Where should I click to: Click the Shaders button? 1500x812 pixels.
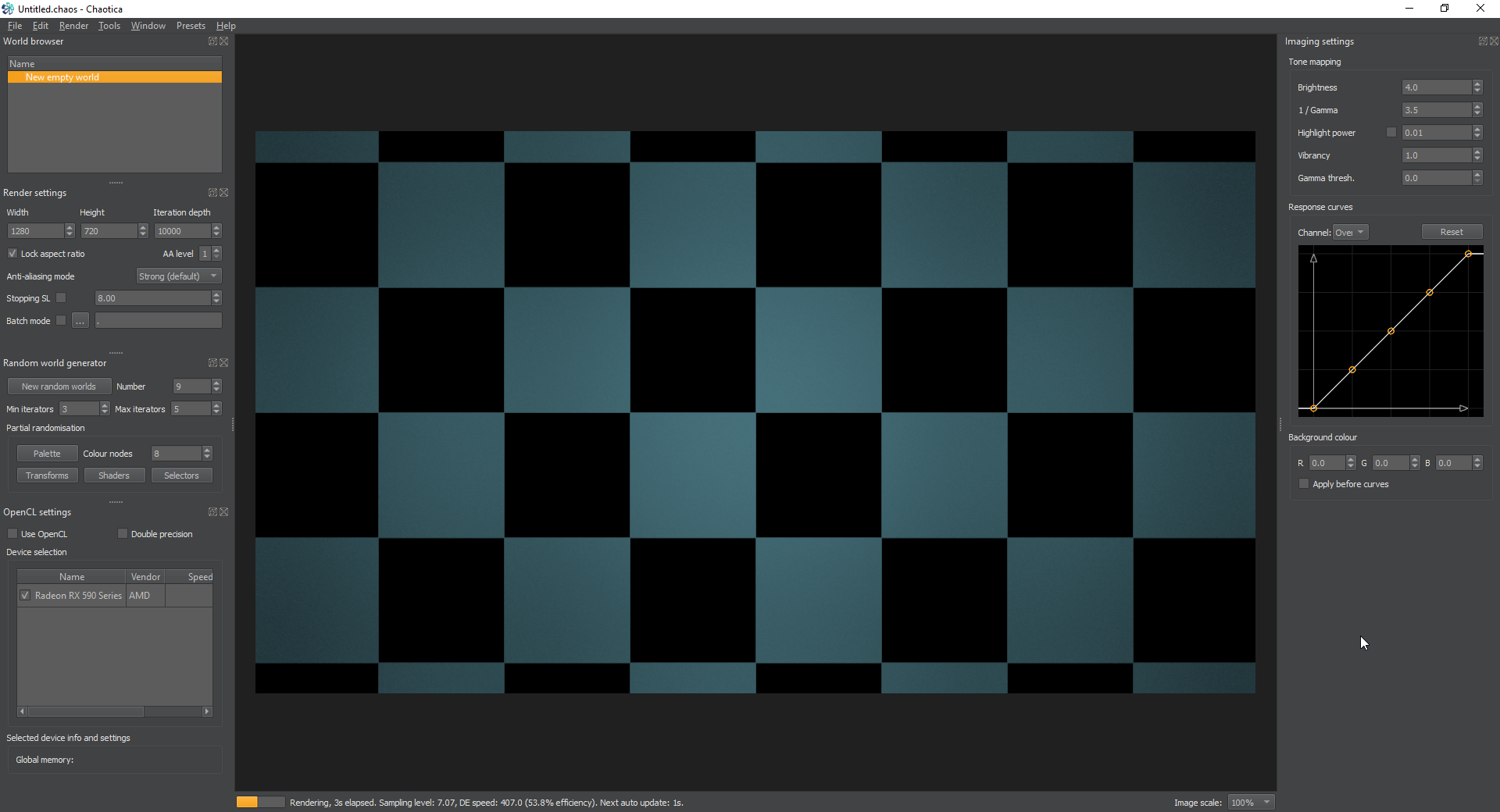coord(114,475)
